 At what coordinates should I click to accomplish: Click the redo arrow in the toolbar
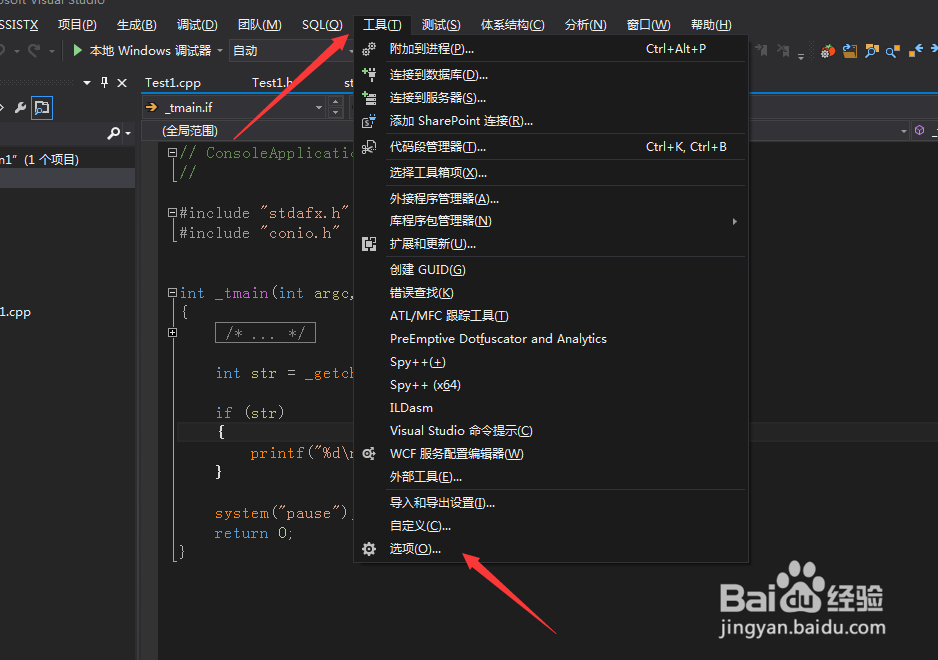(x=34, y=51)
